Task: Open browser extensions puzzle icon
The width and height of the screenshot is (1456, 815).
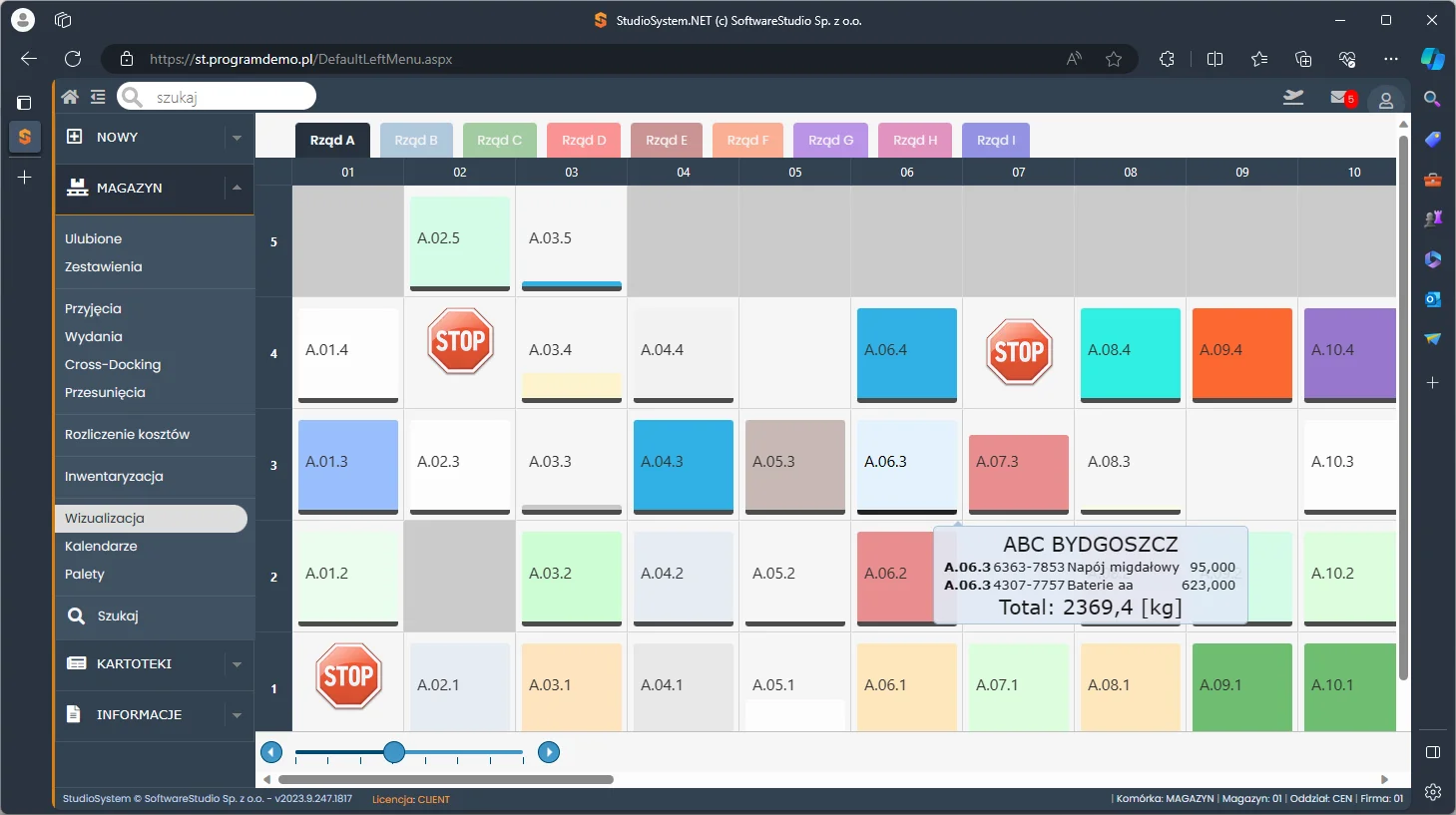Action: click(1167, 59)
